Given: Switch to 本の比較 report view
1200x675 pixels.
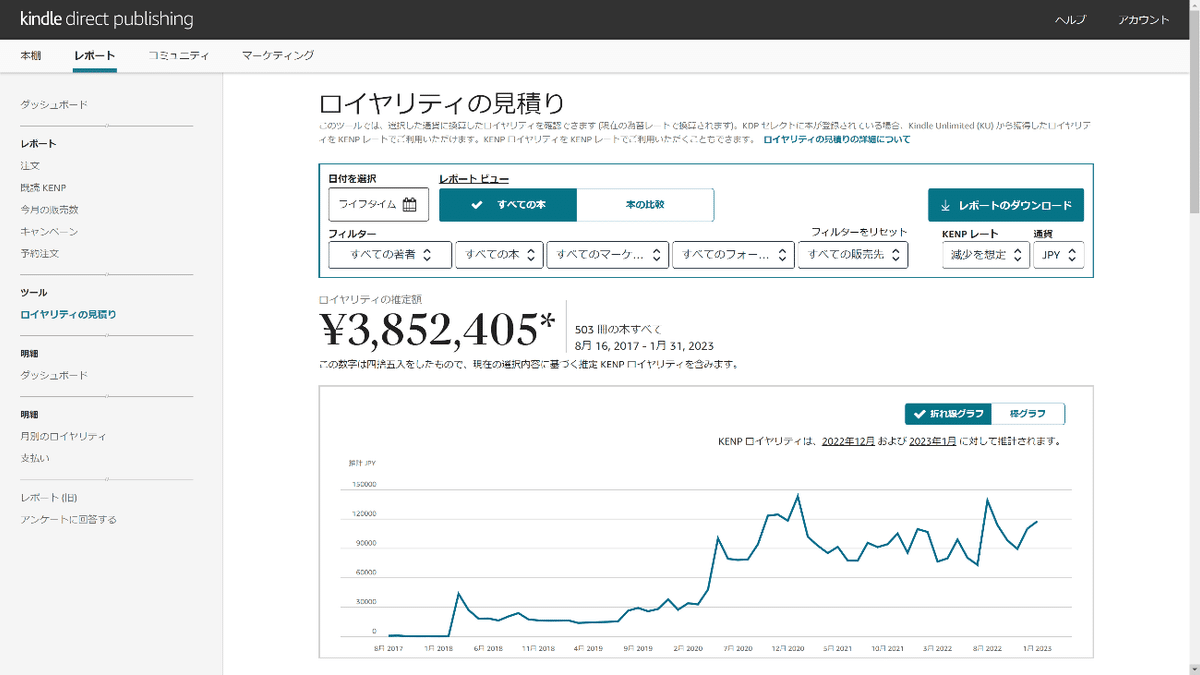Looking at the screenshot, I should pyautogui.click(x=645, y=204).
